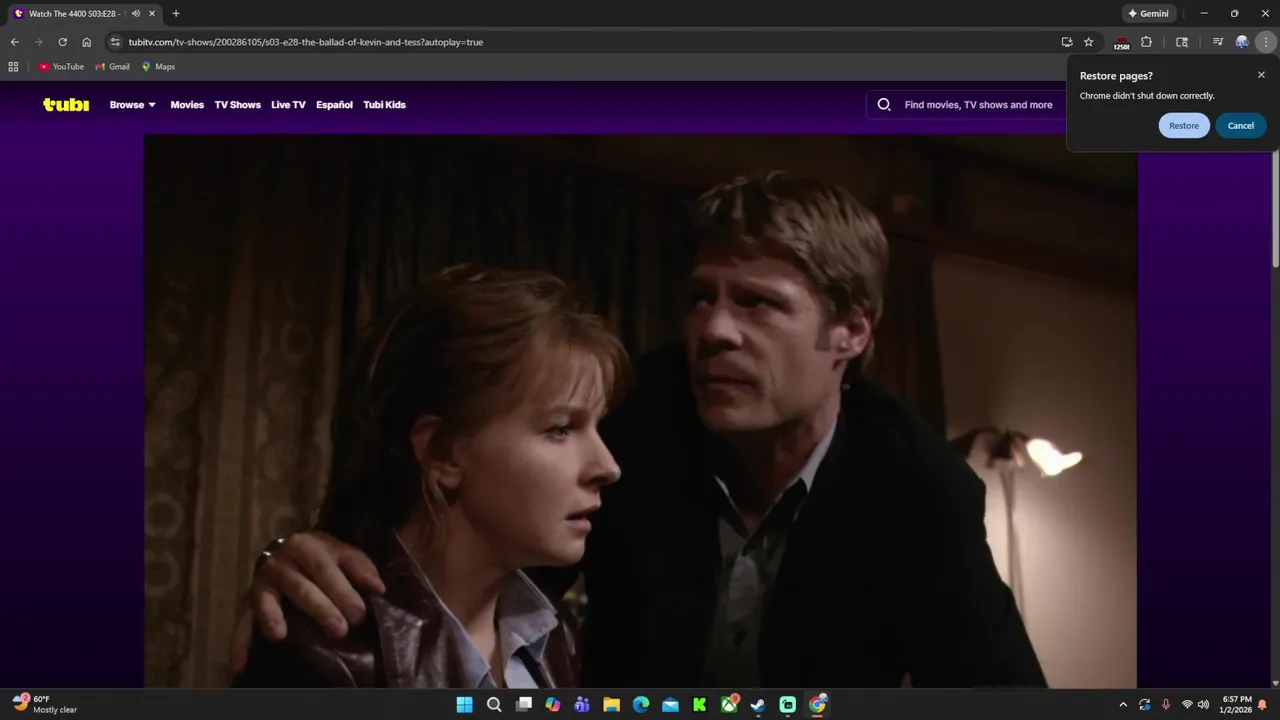Mute the tab via speaker icon on tab
The width and height of the screenshot is (1280, 720).
point(135,14)
